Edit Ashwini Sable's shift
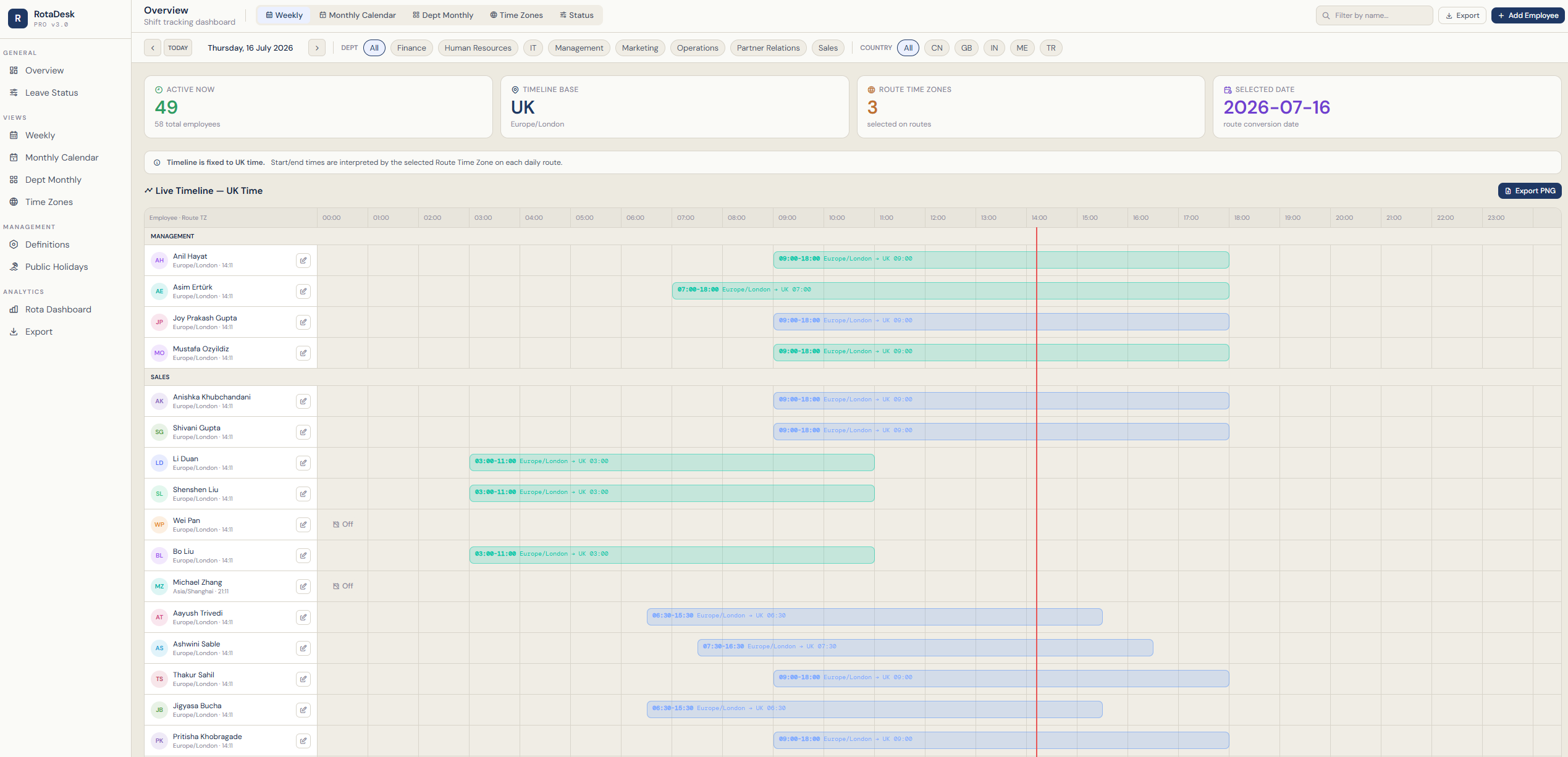Screen dimensions: 1568x757 [x=303, y=648]
